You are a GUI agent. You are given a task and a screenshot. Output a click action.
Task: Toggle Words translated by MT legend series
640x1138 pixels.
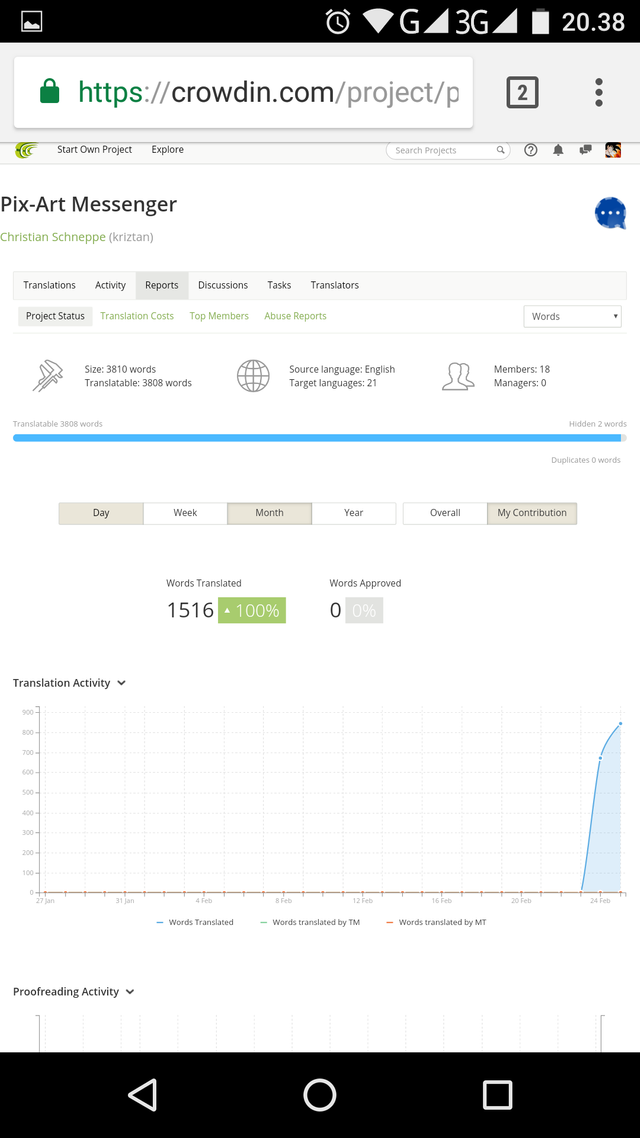point(436,922)
